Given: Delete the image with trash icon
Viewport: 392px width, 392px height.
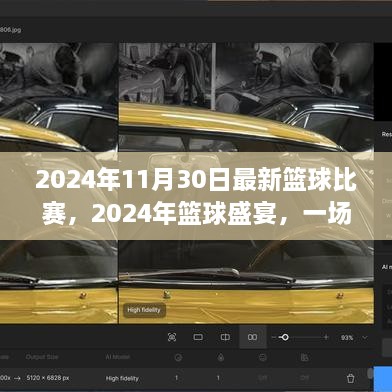Looking at the screenshot, I should pos(350,378).
